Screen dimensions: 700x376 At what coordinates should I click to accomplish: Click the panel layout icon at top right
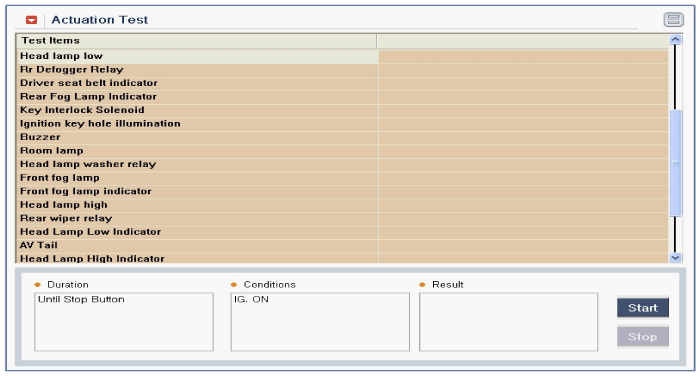(x=673, y=19)
